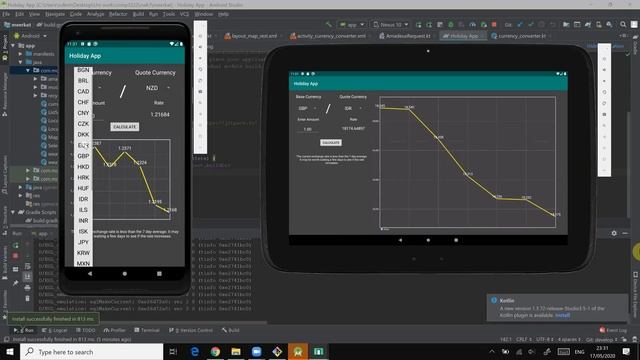Expand the manifests folder
Viewport: 640px width, 360px height.
pyautogui.click(x=20, y=54)
